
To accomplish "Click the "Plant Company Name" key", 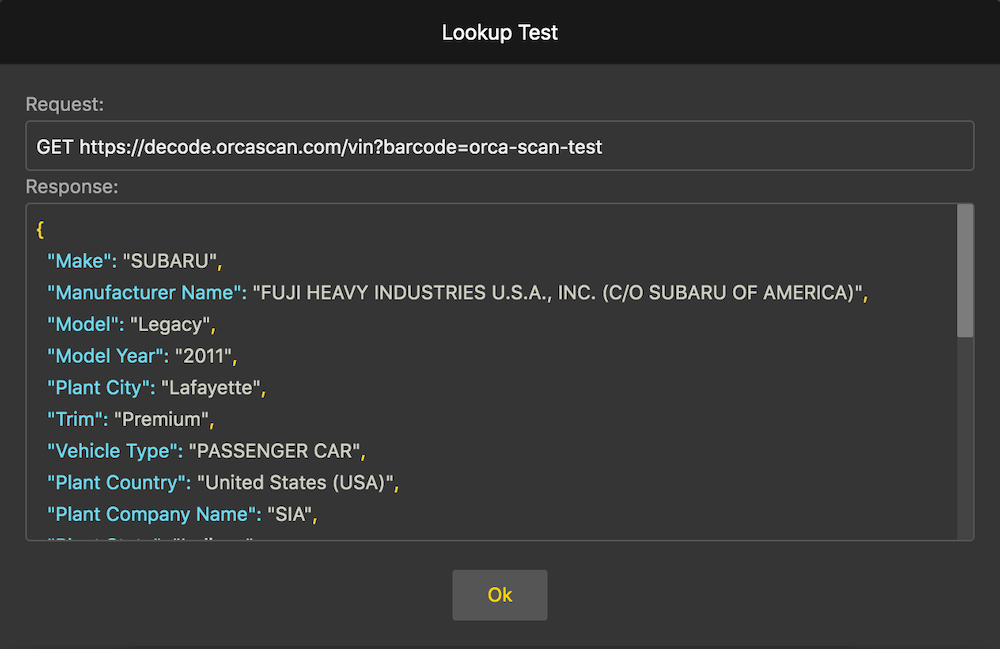I will coord(152,515).
